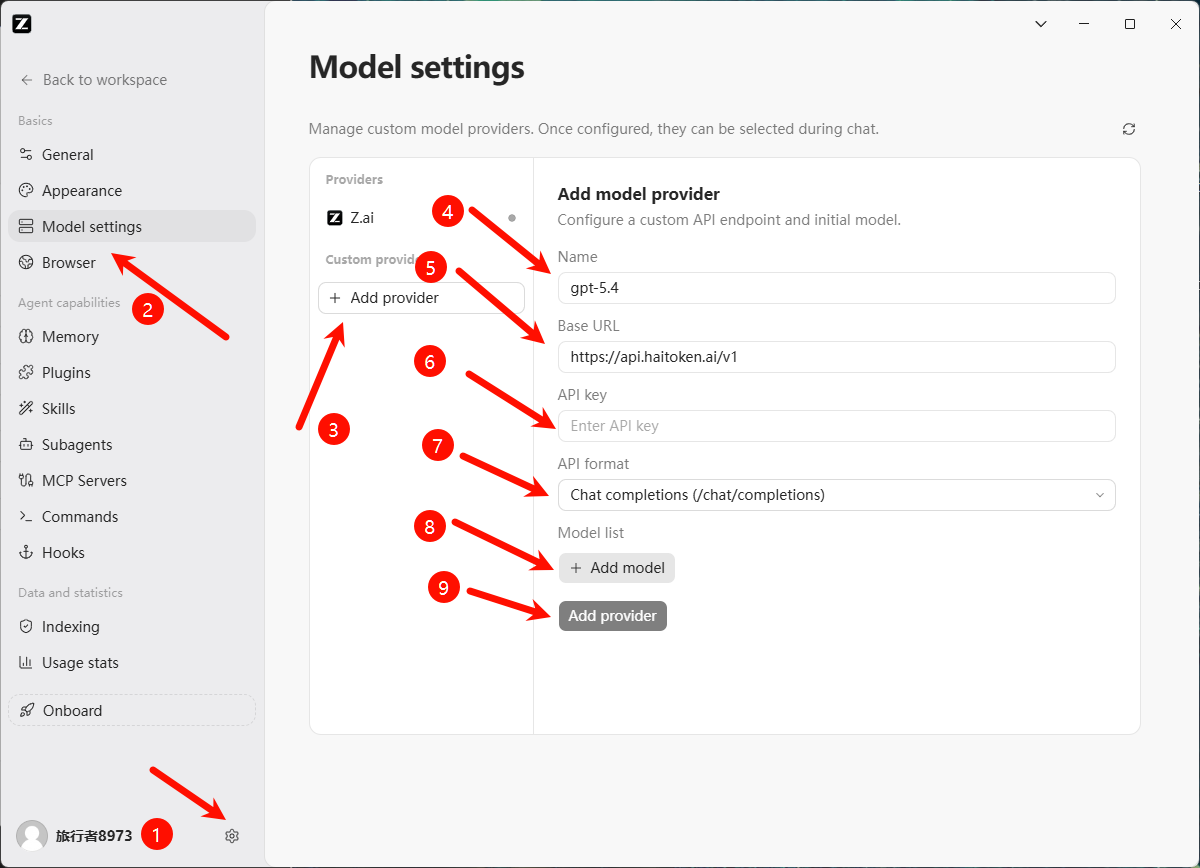Click the Enter API key field
The height and width of the screenshot is (868, 1200).
(836, 426)
